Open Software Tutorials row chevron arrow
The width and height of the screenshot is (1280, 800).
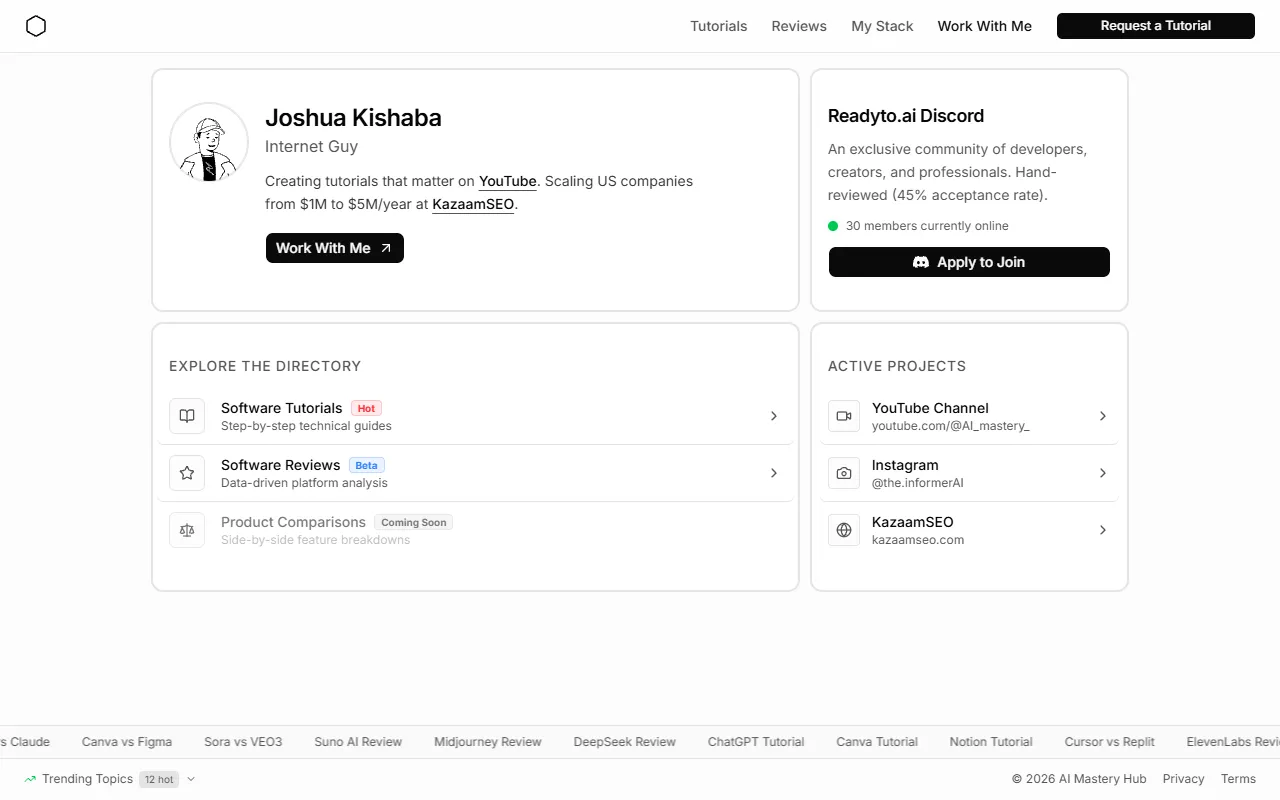(774, 416)
